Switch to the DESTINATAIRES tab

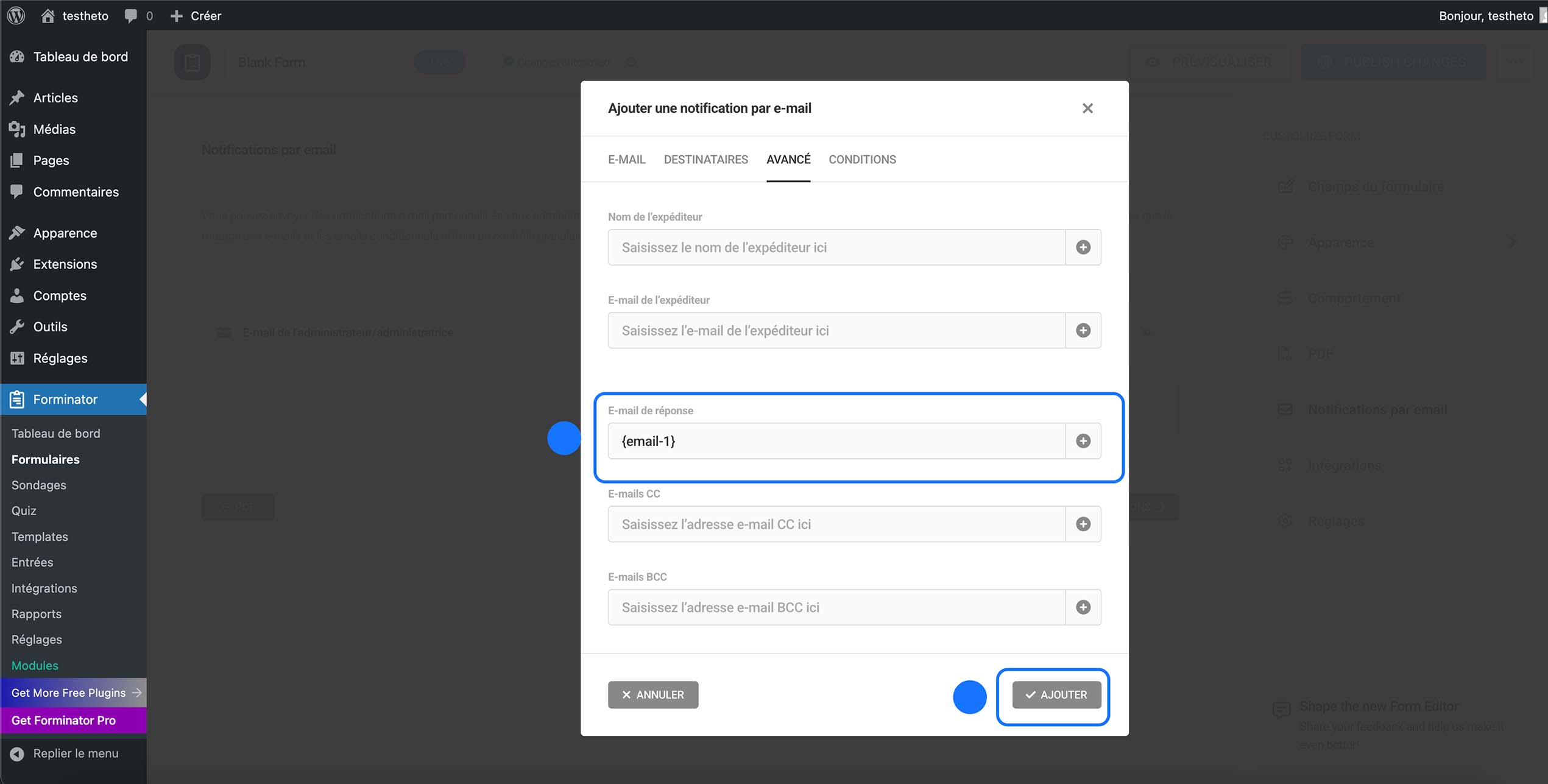pos(706,159)
